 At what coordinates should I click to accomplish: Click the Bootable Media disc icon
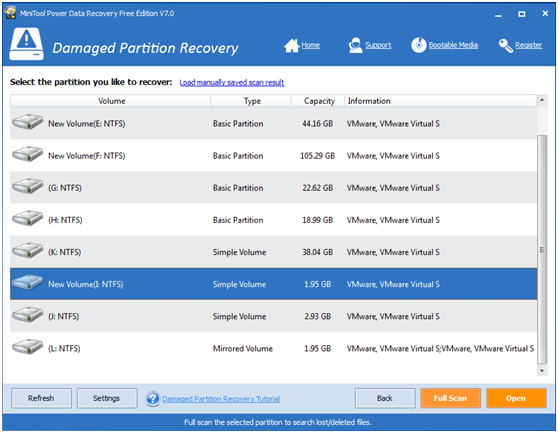(418, 45)
